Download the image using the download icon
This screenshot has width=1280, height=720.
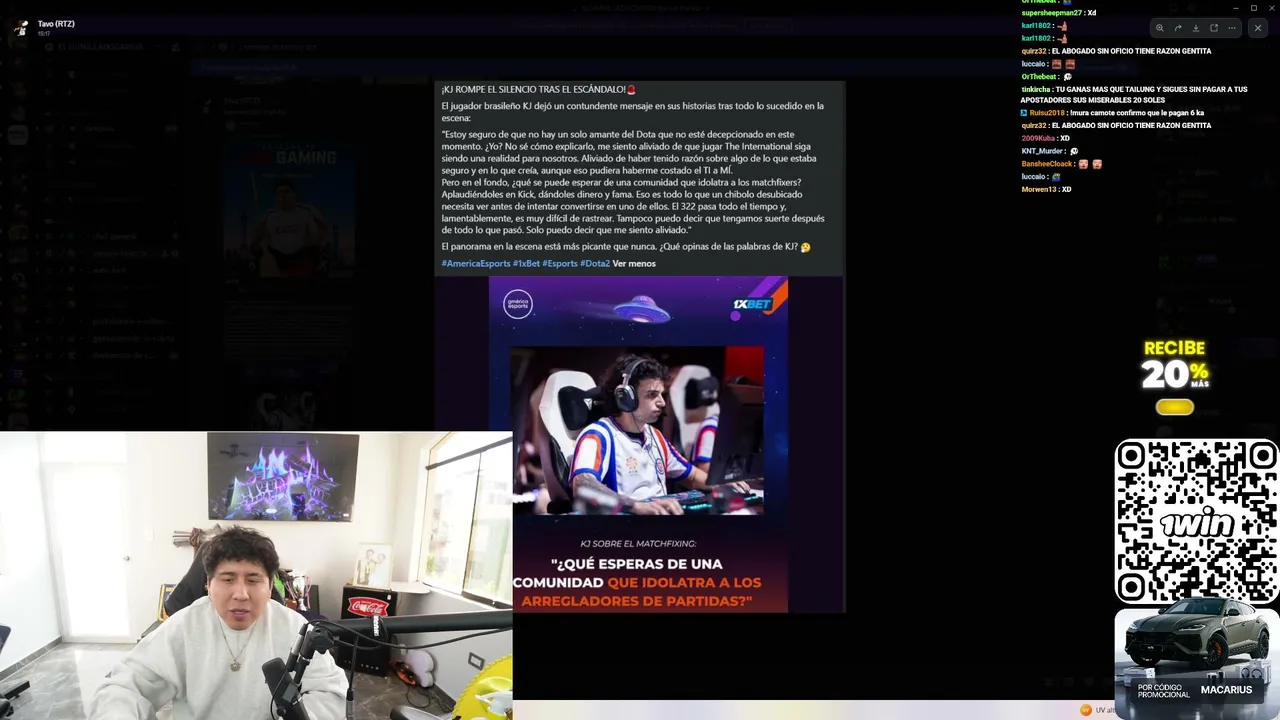(x=1195, y=28)
